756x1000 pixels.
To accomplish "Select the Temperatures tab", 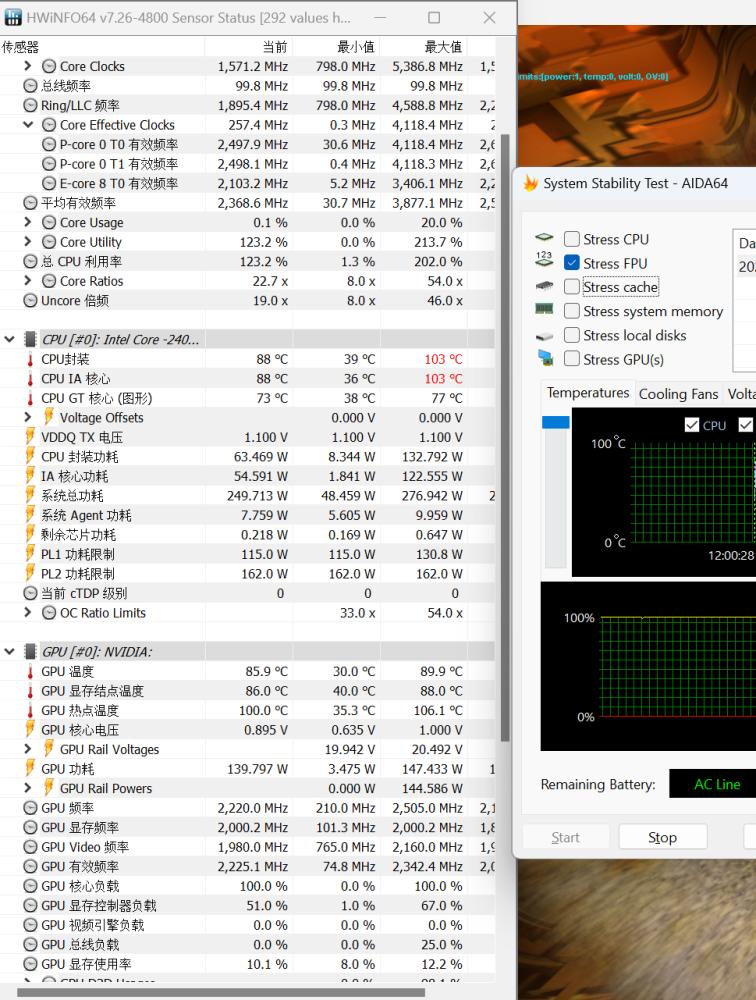I will click(x=588, y=393).
